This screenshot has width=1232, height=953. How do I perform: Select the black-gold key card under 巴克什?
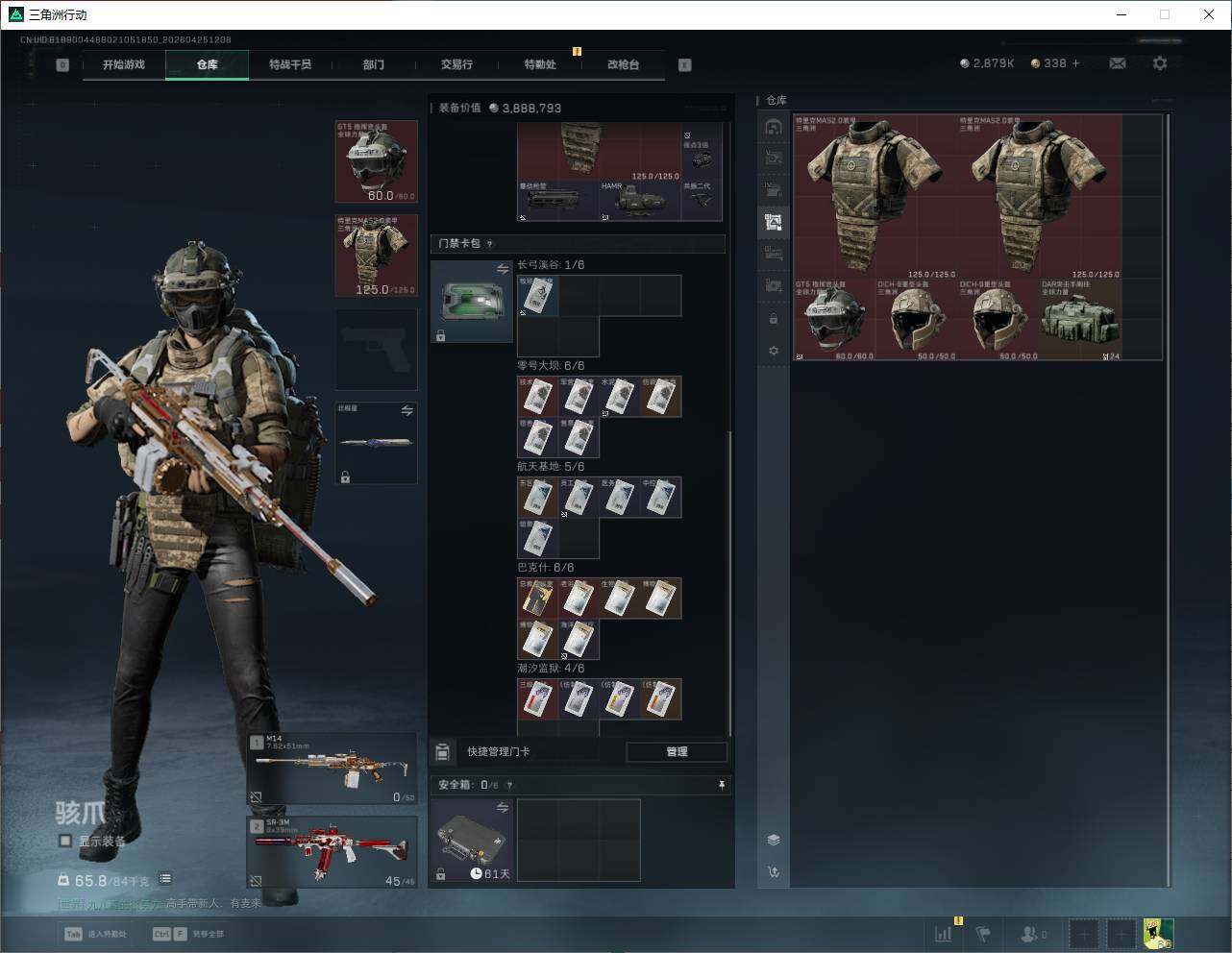(x=538, y=599)
